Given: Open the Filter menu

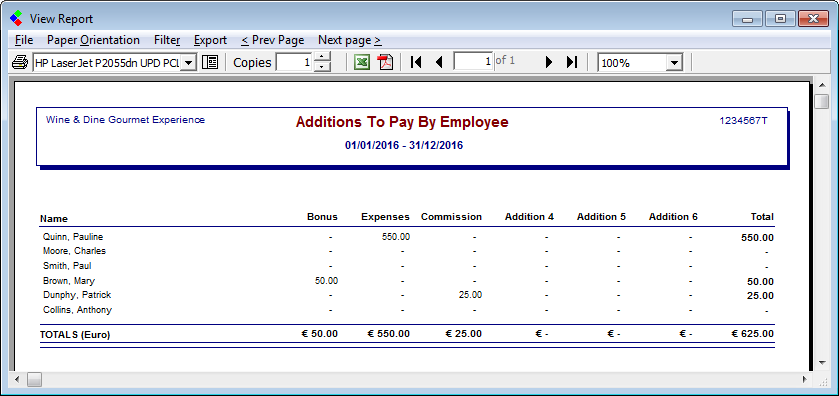Looking at the screenshot, I should click(x=167, y=40).
